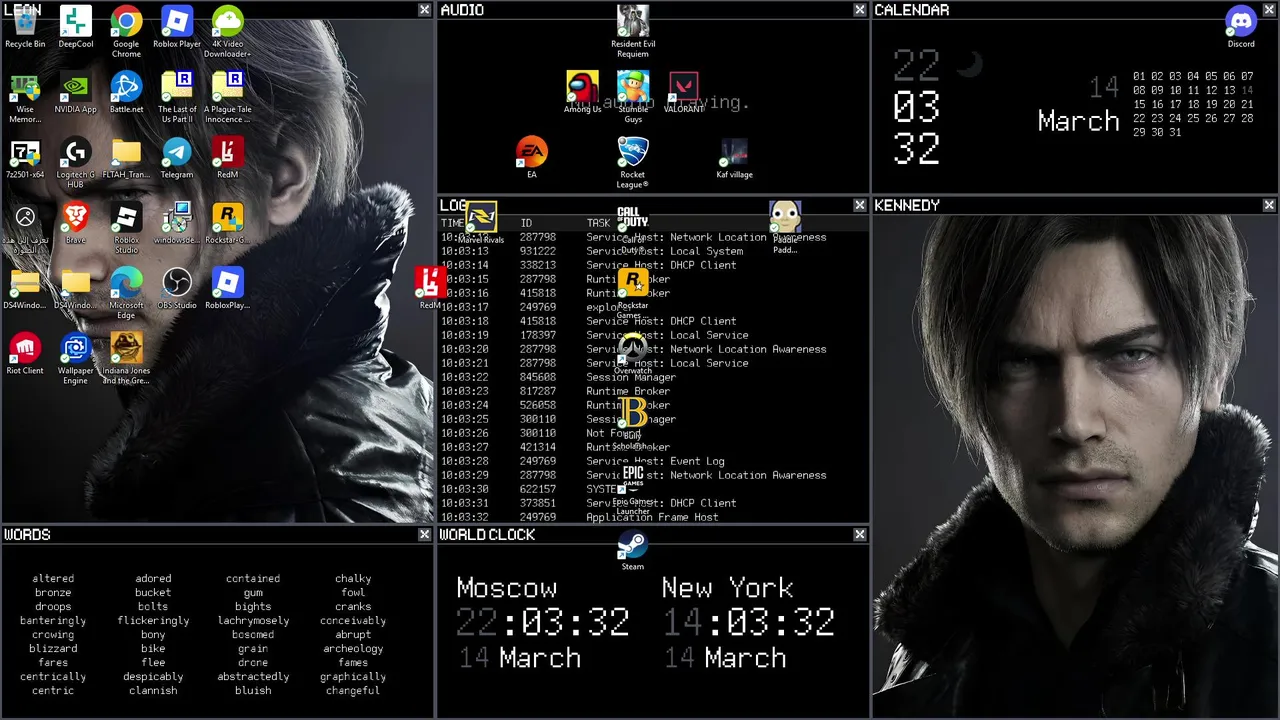Open the Wallpaper Engine icon
The height and width of the screenshot is (720, 1280).
(76, 359)
